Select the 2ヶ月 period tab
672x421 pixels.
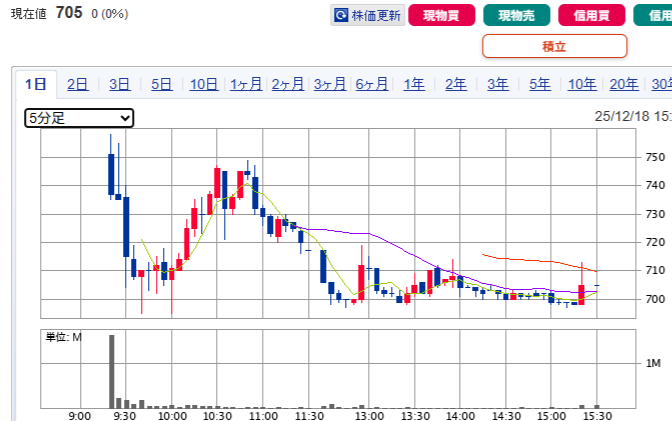(x=287, y=84)
